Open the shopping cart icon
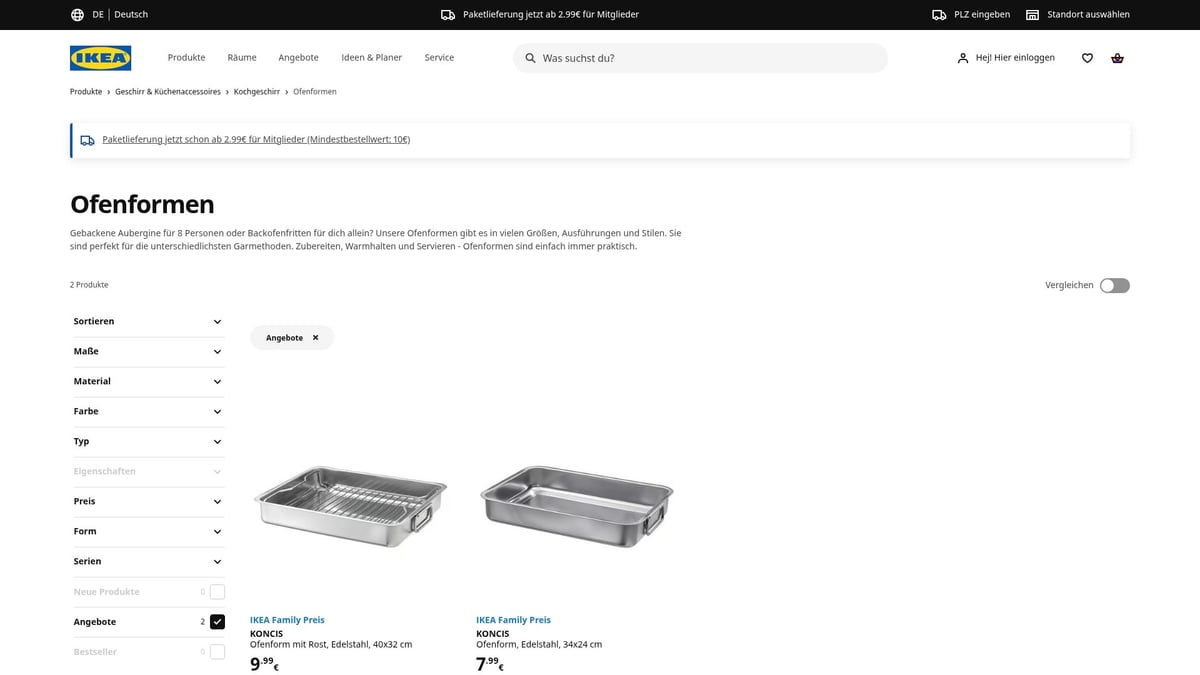 (1117, 58)
